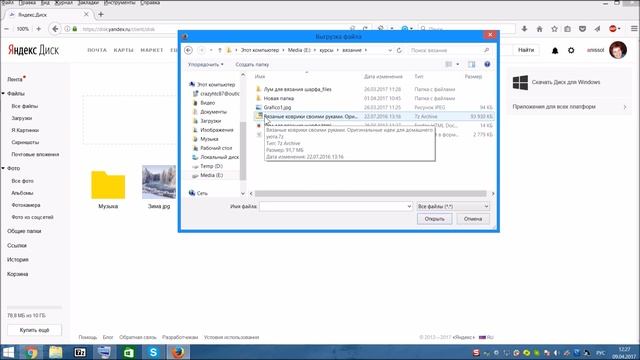Click the dialog horizontal scrollbar

370,193
